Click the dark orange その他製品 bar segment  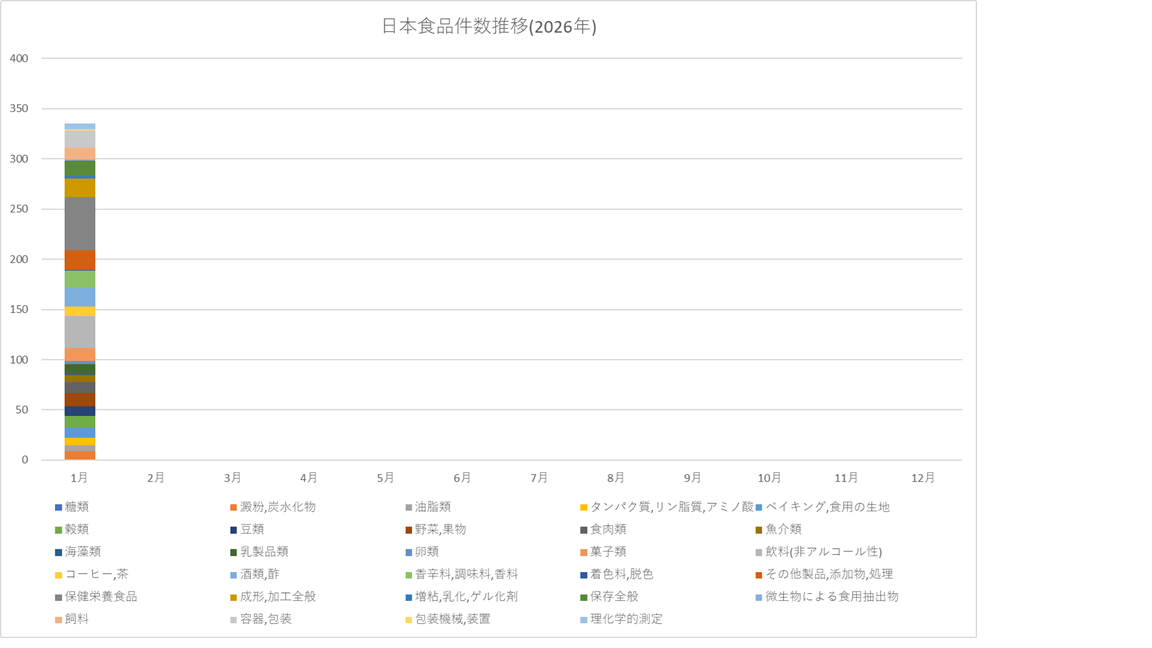(80, 260)
